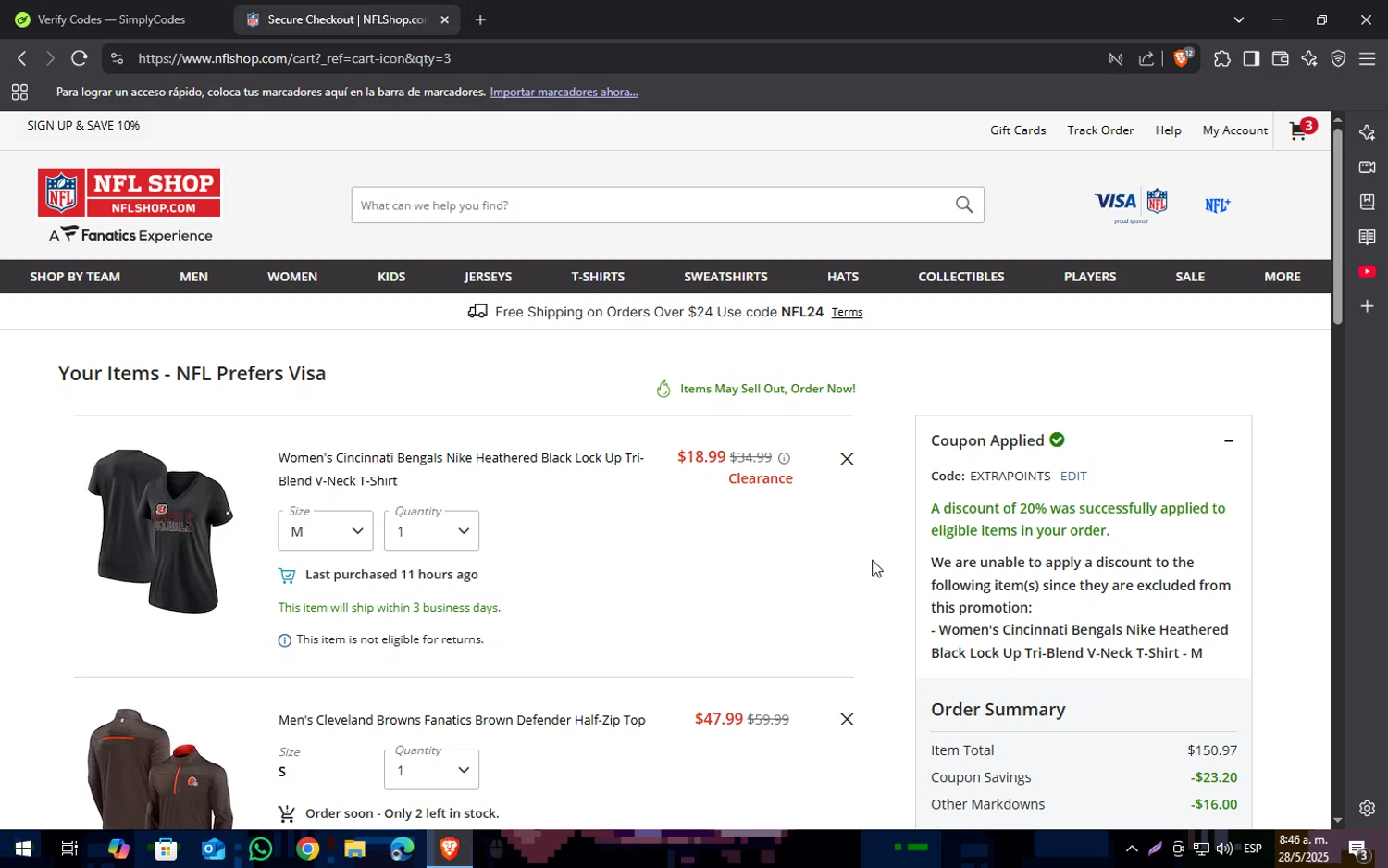The image size is (1388, 868).
Task: Open the Windows Start button
Action: [23, 849]
